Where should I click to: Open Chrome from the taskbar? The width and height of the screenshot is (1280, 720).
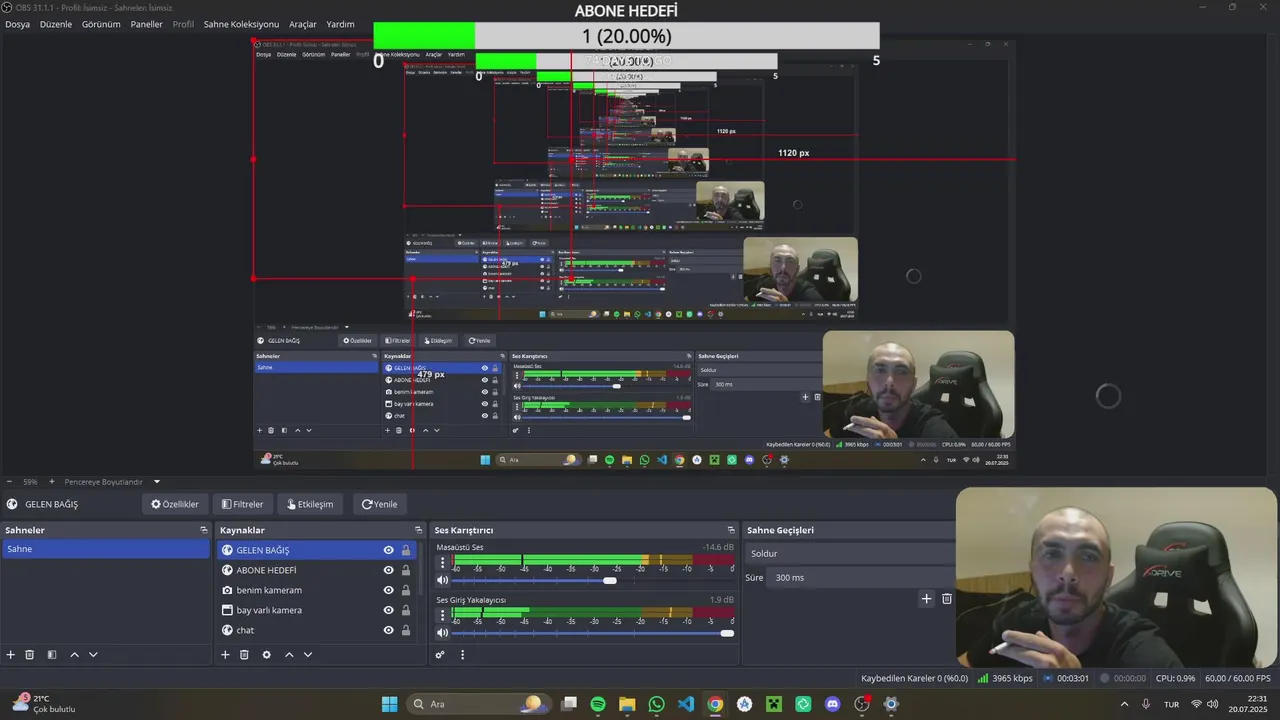[x=715, y=704]
